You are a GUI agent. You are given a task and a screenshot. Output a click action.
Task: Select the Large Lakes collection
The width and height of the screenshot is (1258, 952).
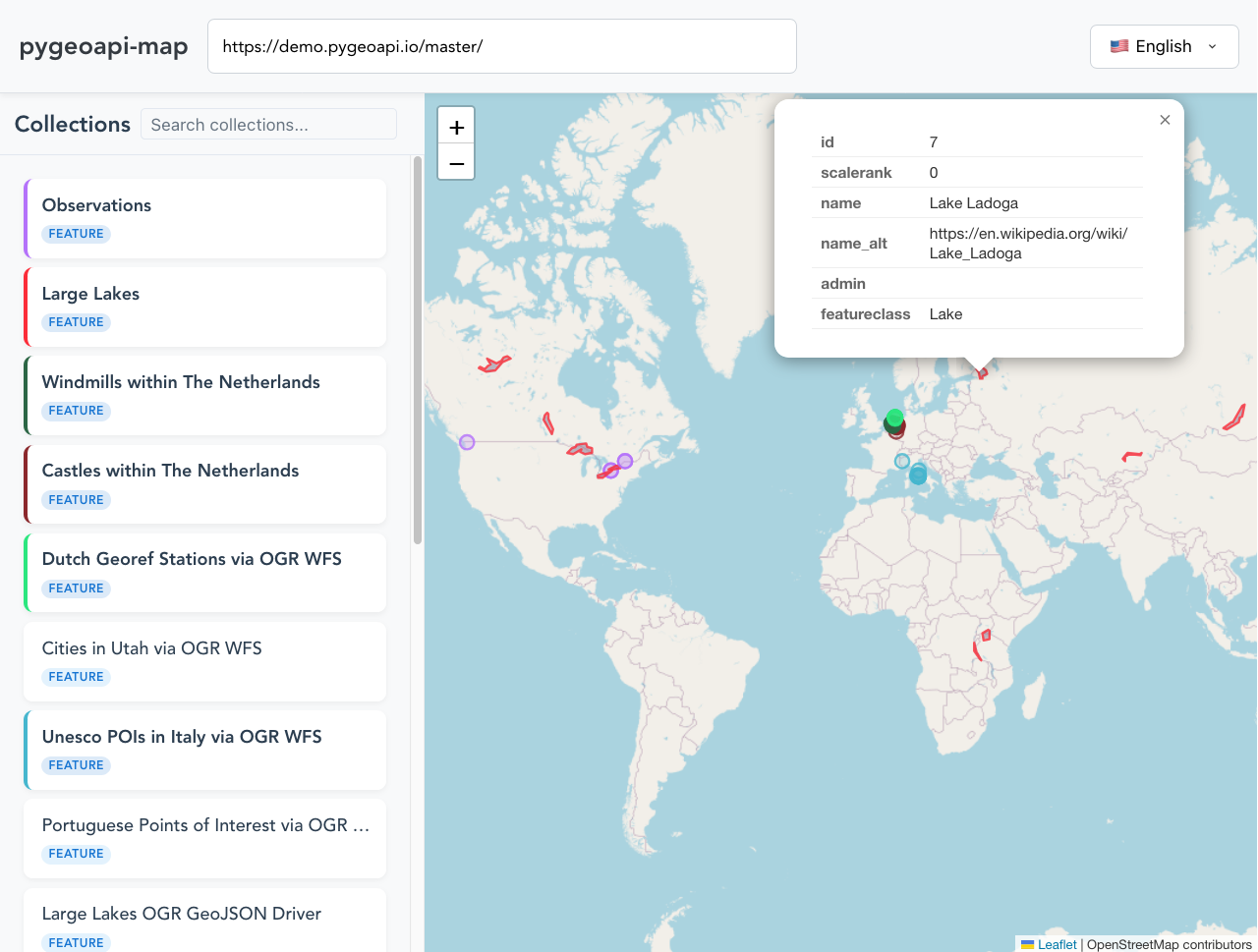204,307
